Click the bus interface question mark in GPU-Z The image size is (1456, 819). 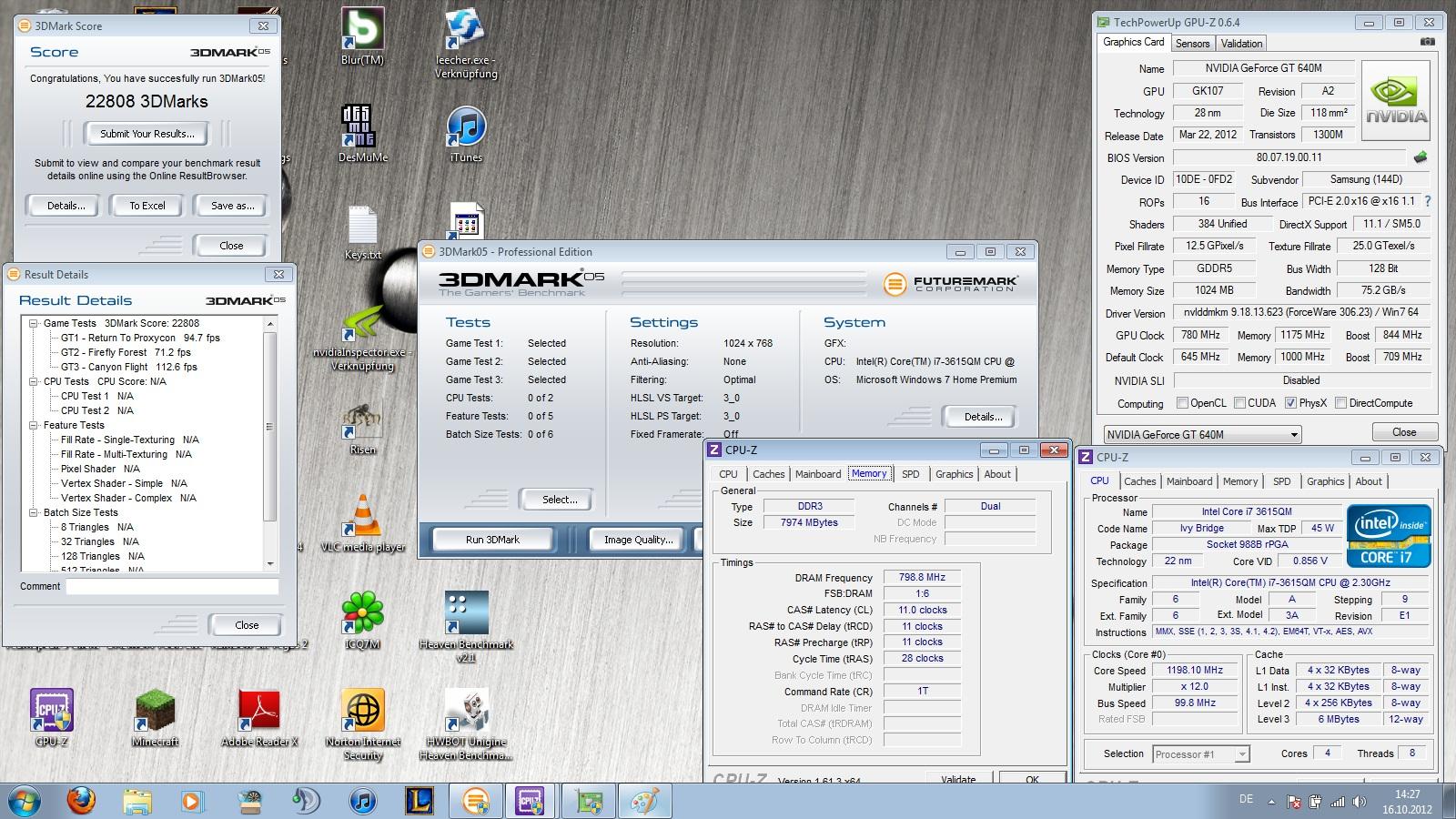[x=1427, y=201]
